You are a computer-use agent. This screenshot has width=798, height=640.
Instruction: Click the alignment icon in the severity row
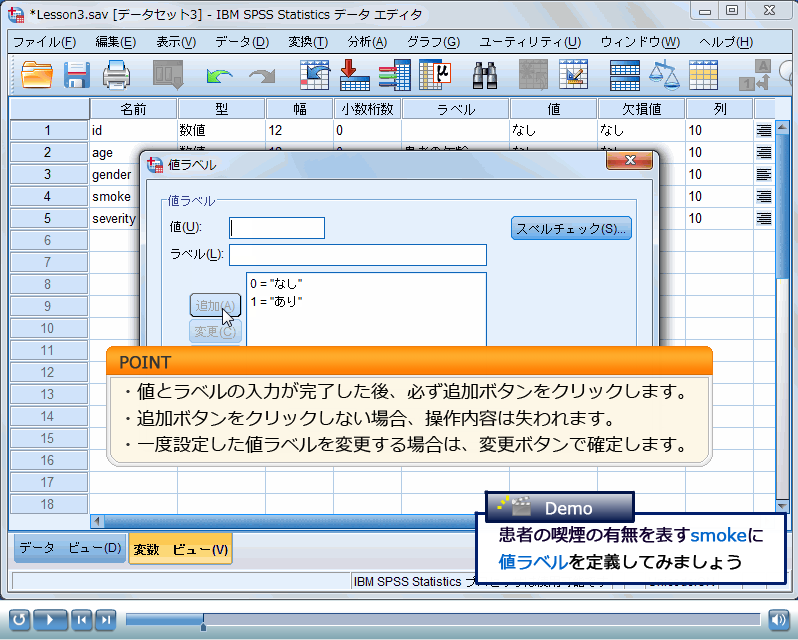[x=763, y=219]
